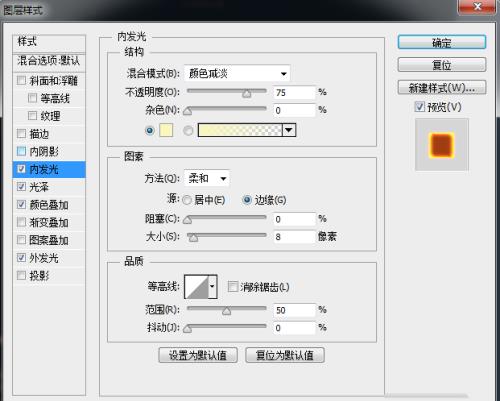Click the 大小 size input field
Viewport: 500px width, 401px height.
294,237
